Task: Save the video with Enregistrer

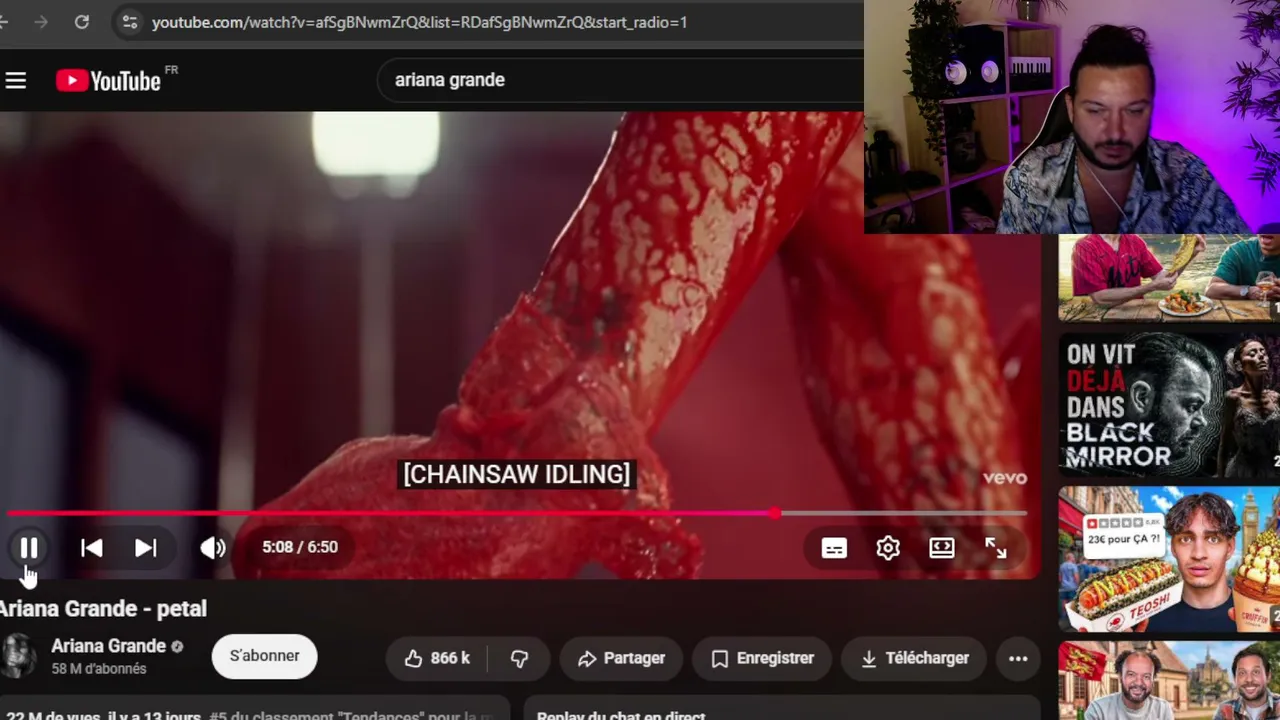Action: 762,658
